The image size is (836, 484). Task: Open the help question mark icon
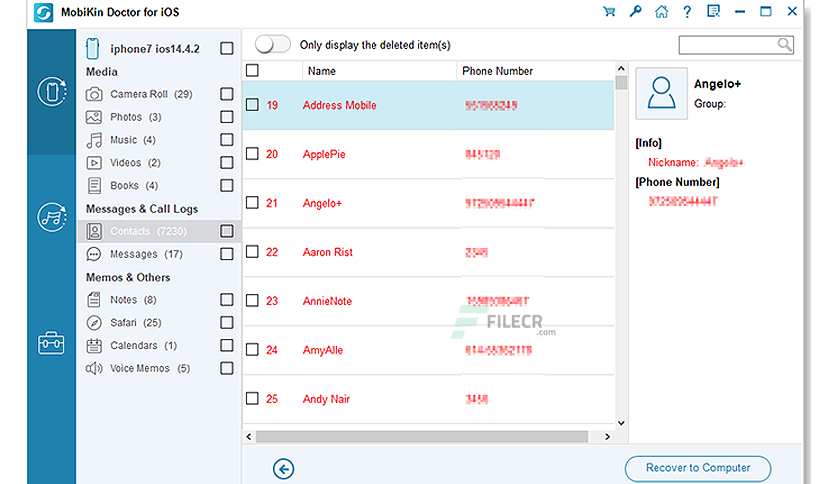(687, 12)
